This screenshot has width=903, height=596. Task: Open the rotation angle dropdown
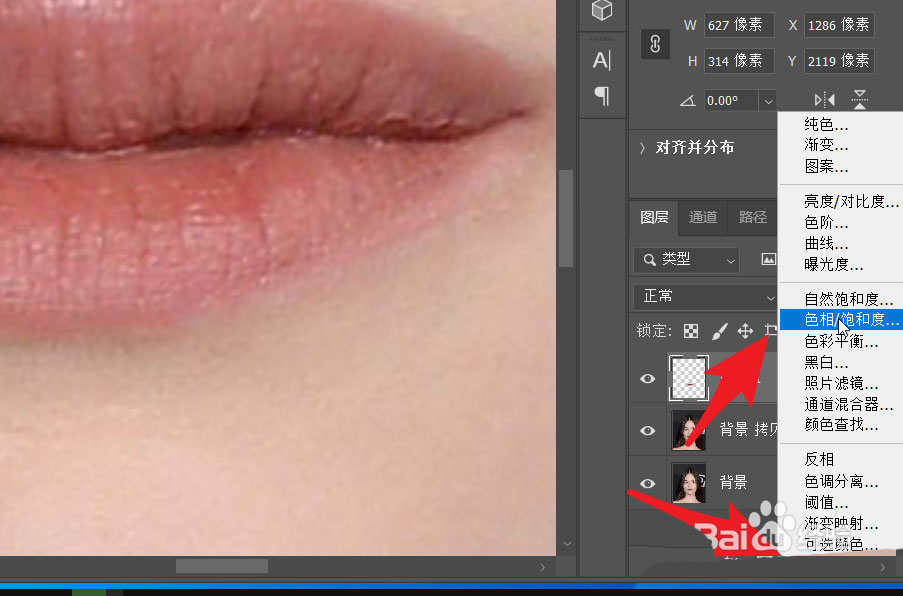tap(767, 100)
